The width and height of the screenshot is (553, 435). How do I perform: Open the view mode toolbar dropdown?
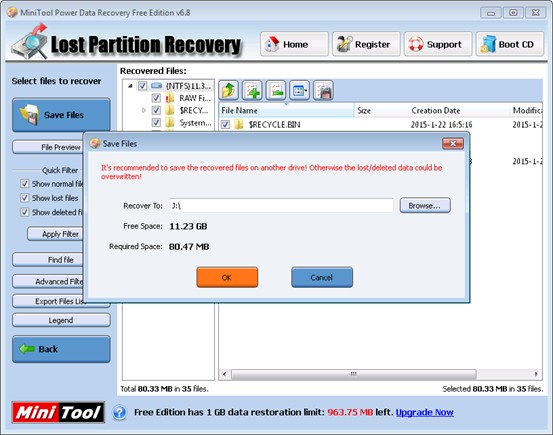pyautogui.click(x=299, y=90)
